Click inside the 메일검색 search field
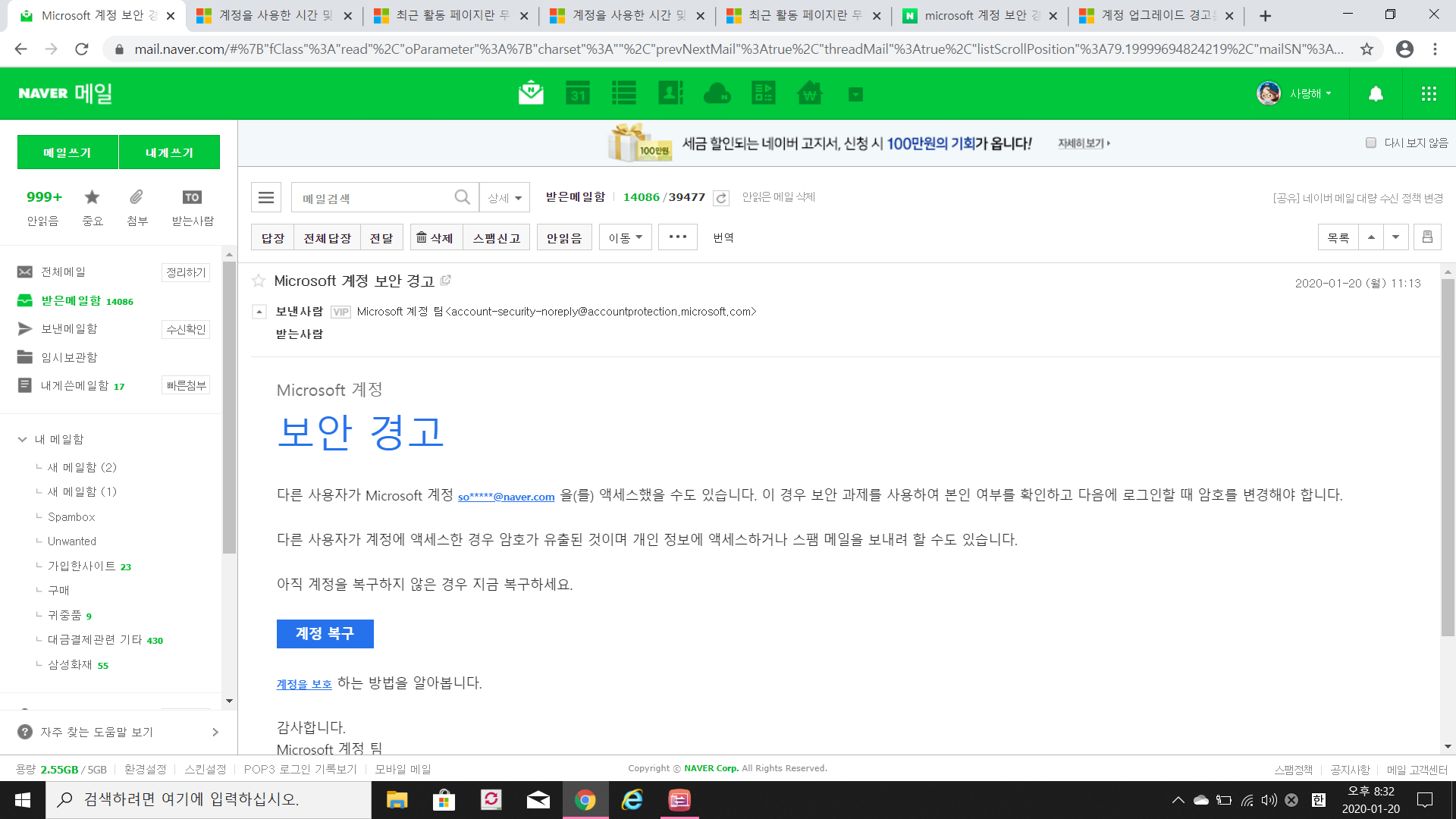Viewport: 1456px width, 819px height. coord(372,197)
